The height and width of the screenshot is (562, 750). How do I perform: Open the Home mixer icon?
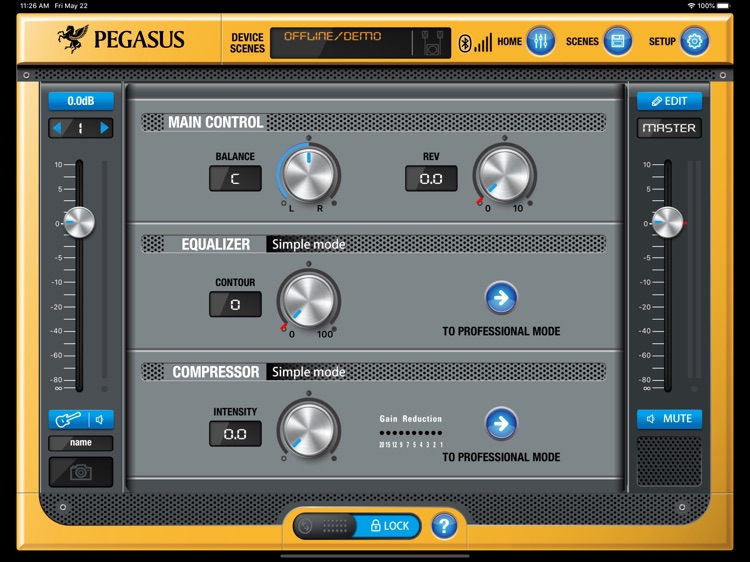(x=540, y=42)
